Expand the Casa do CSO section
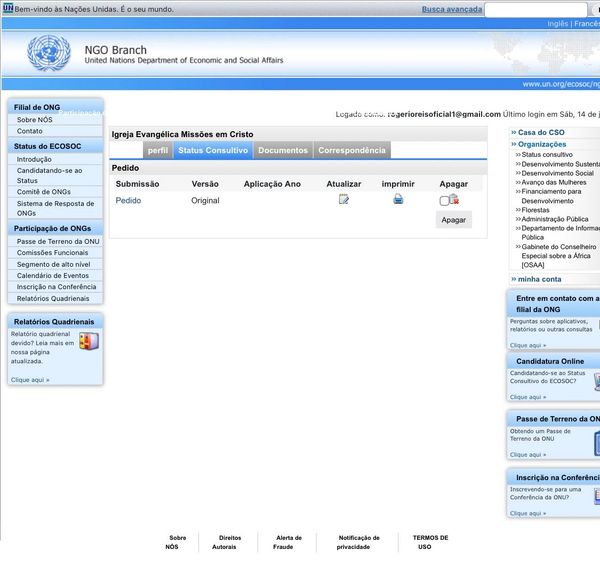 (541, 132)
